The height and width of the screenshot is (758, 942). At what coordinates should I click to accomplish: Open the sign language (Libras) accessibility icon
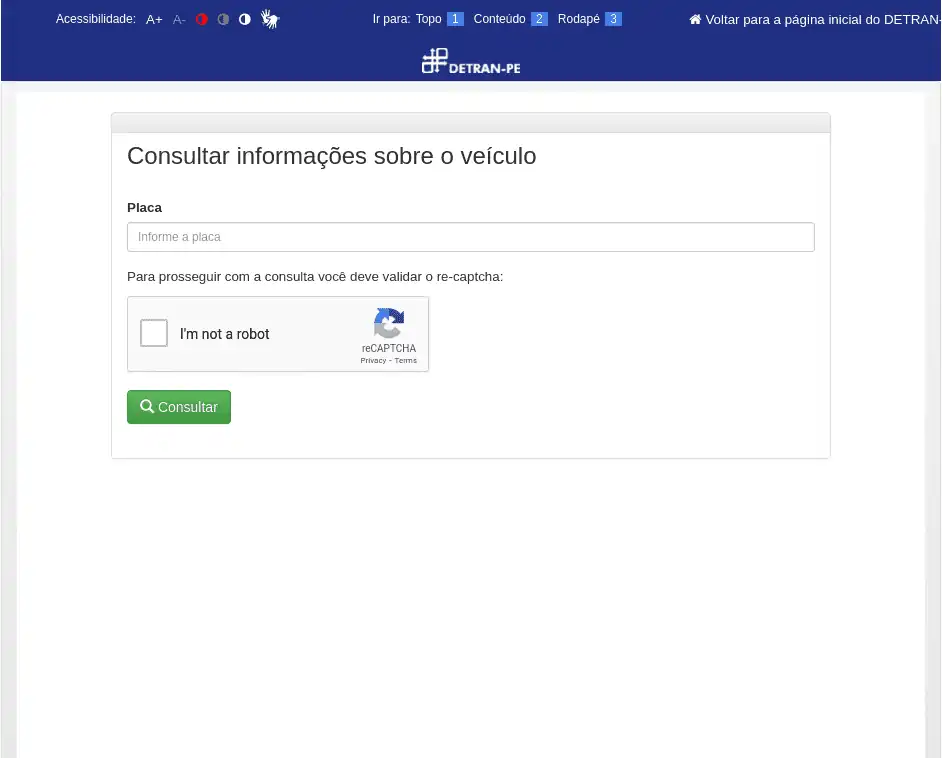click(x=270, y=19)
